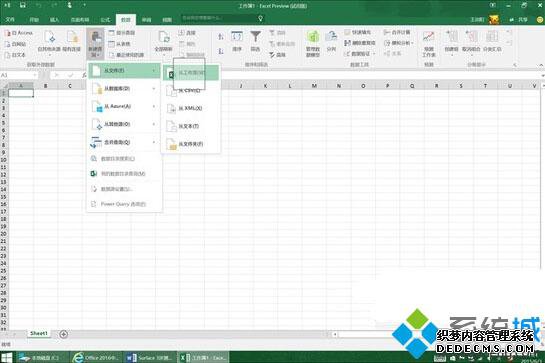The width and height of the screenshot is (545, 363).
Task: Select From Azure menu item
Action: point(124,106)
